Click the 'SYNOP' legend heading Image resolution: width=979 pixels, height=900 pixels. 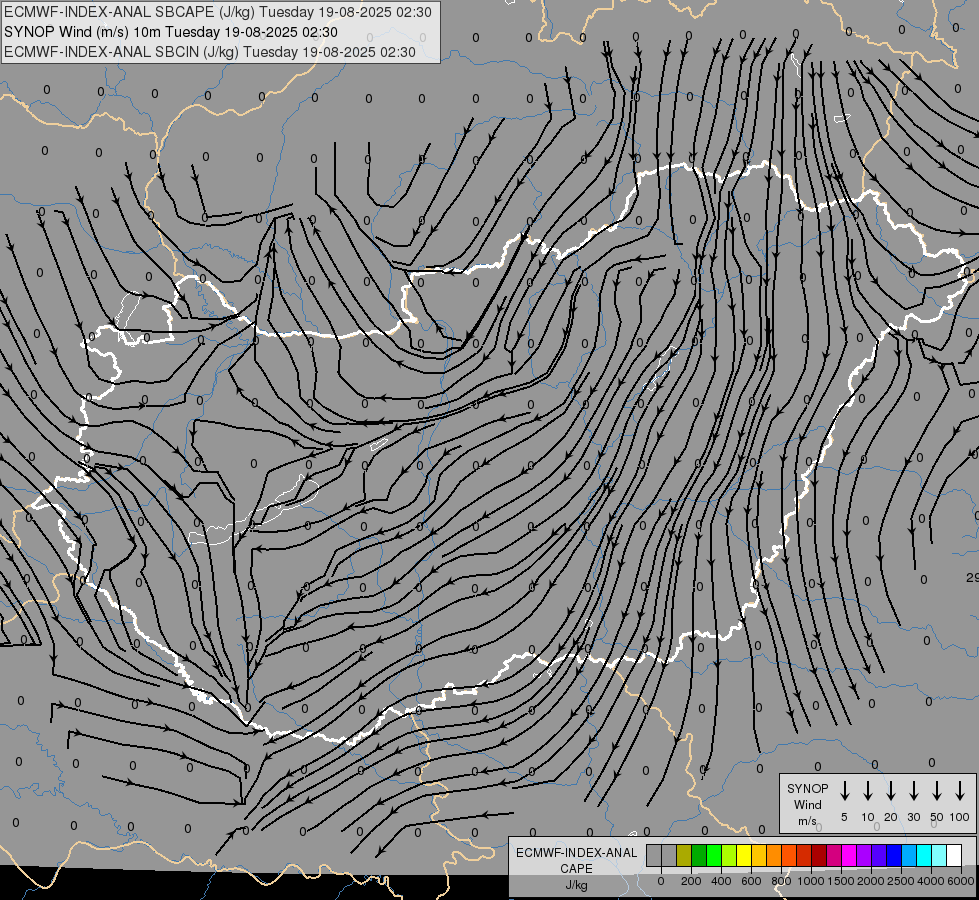click(807, 788)
